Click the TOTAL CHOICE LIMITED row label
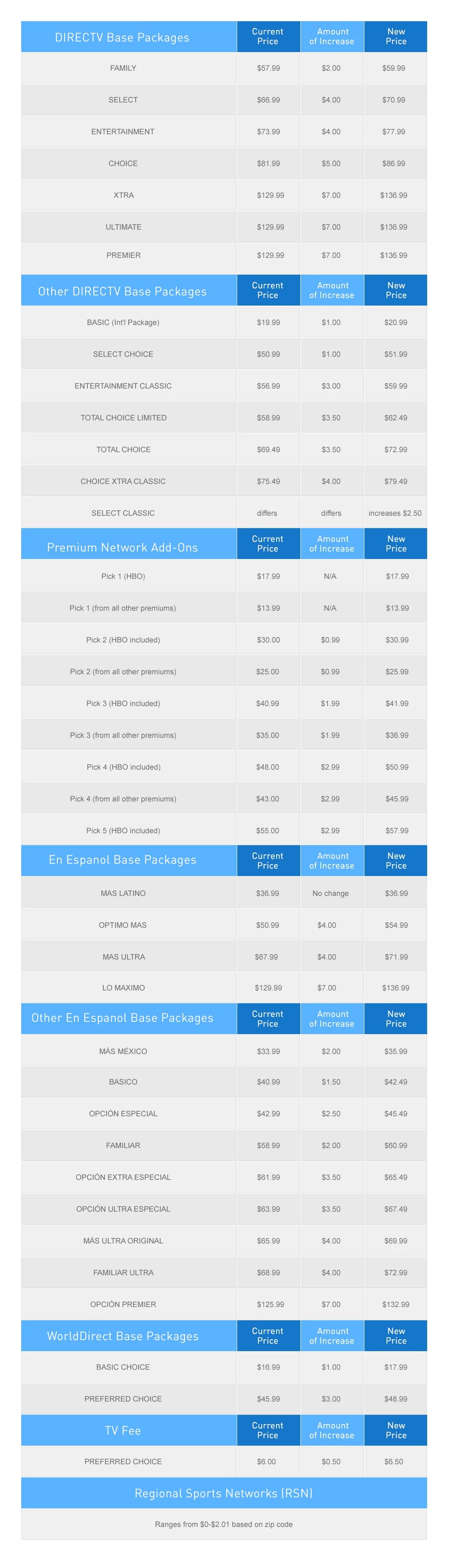451x1568 pixels. point(124,418)
